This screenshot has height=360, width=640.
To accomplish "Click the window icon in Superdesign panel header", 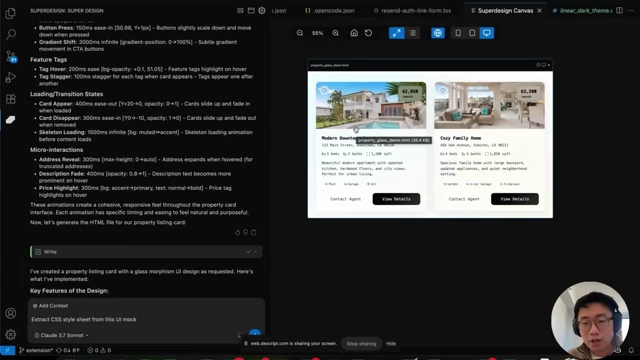I will point(251,11).
